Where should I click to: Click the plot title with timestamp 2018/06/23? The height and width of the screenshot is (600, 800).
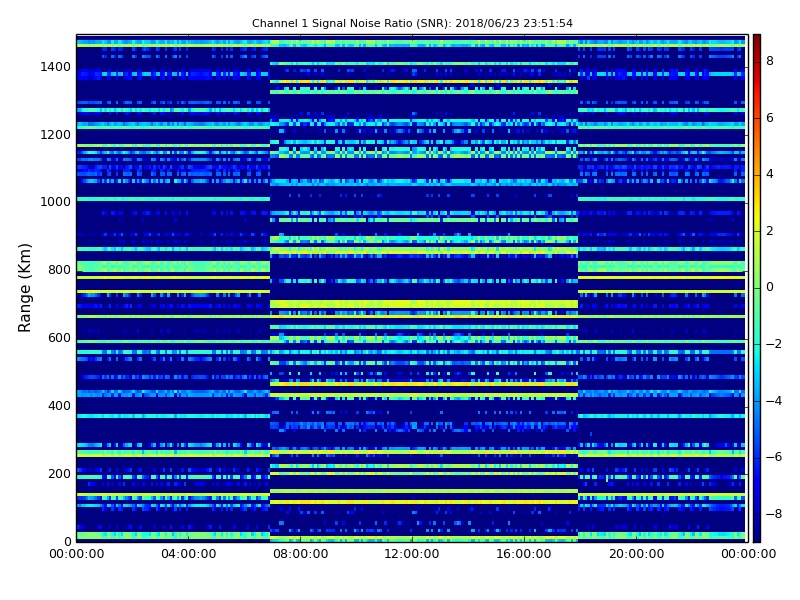pyautogui.click(x=412, y=23)
